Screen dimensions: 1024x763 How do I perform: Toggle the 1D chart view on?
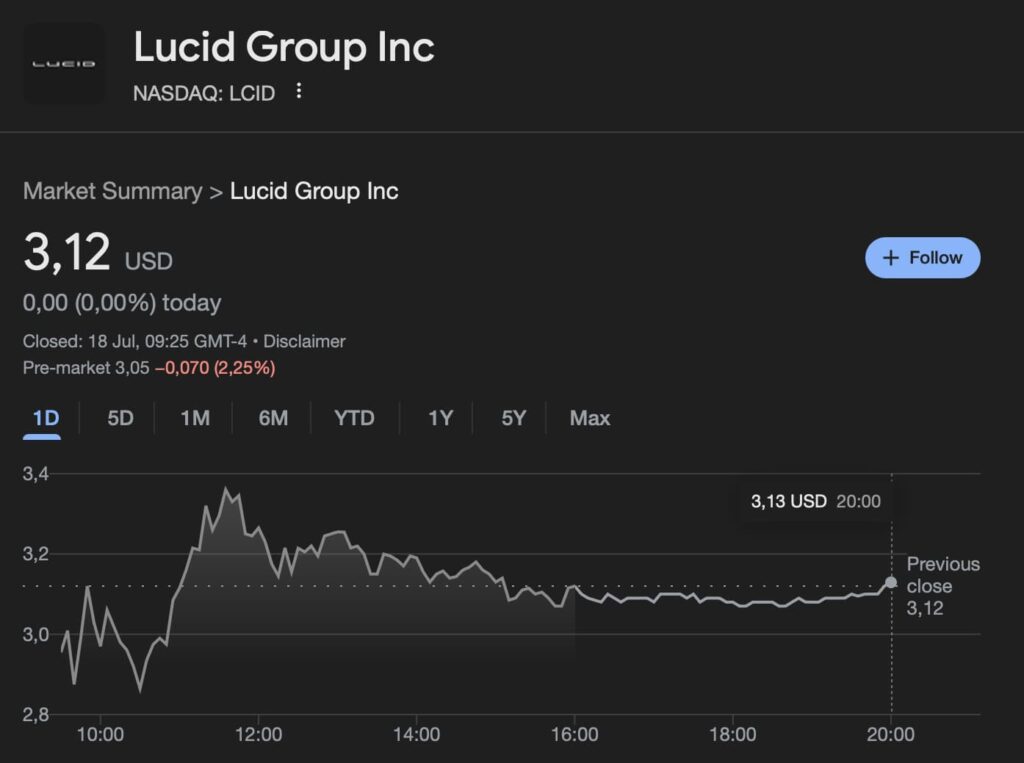[x=42, y=418]
